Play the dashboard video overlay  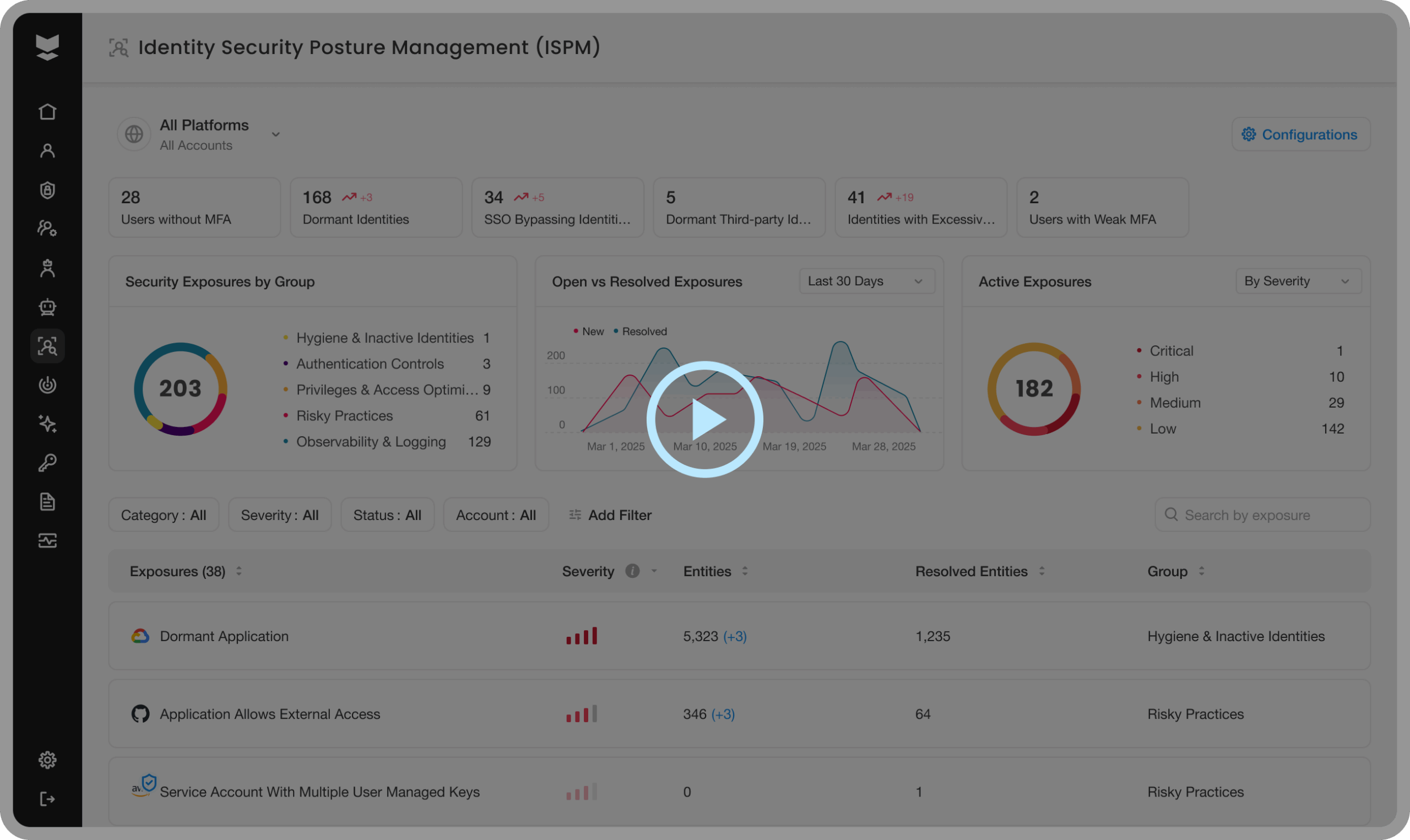(x=704, y=419)
